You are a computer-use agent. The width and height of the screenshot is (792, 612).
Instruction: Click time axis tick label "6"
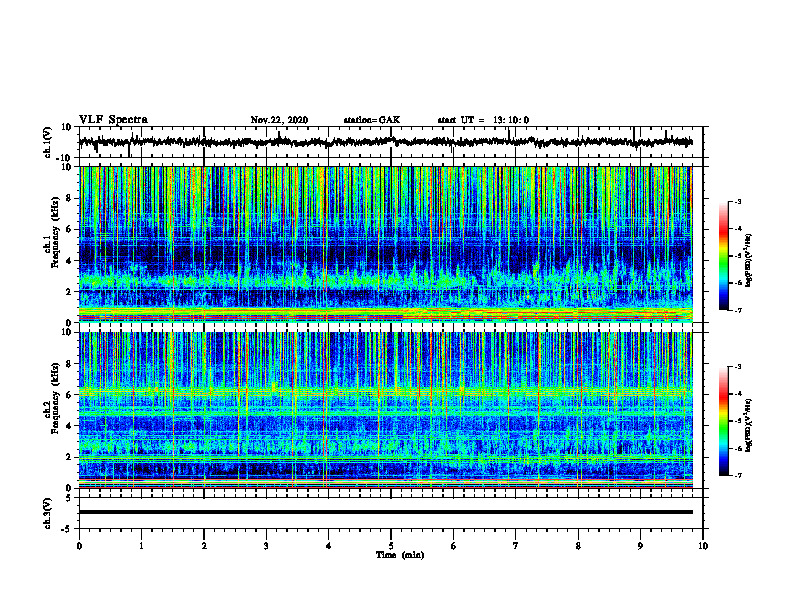(454, 546)
